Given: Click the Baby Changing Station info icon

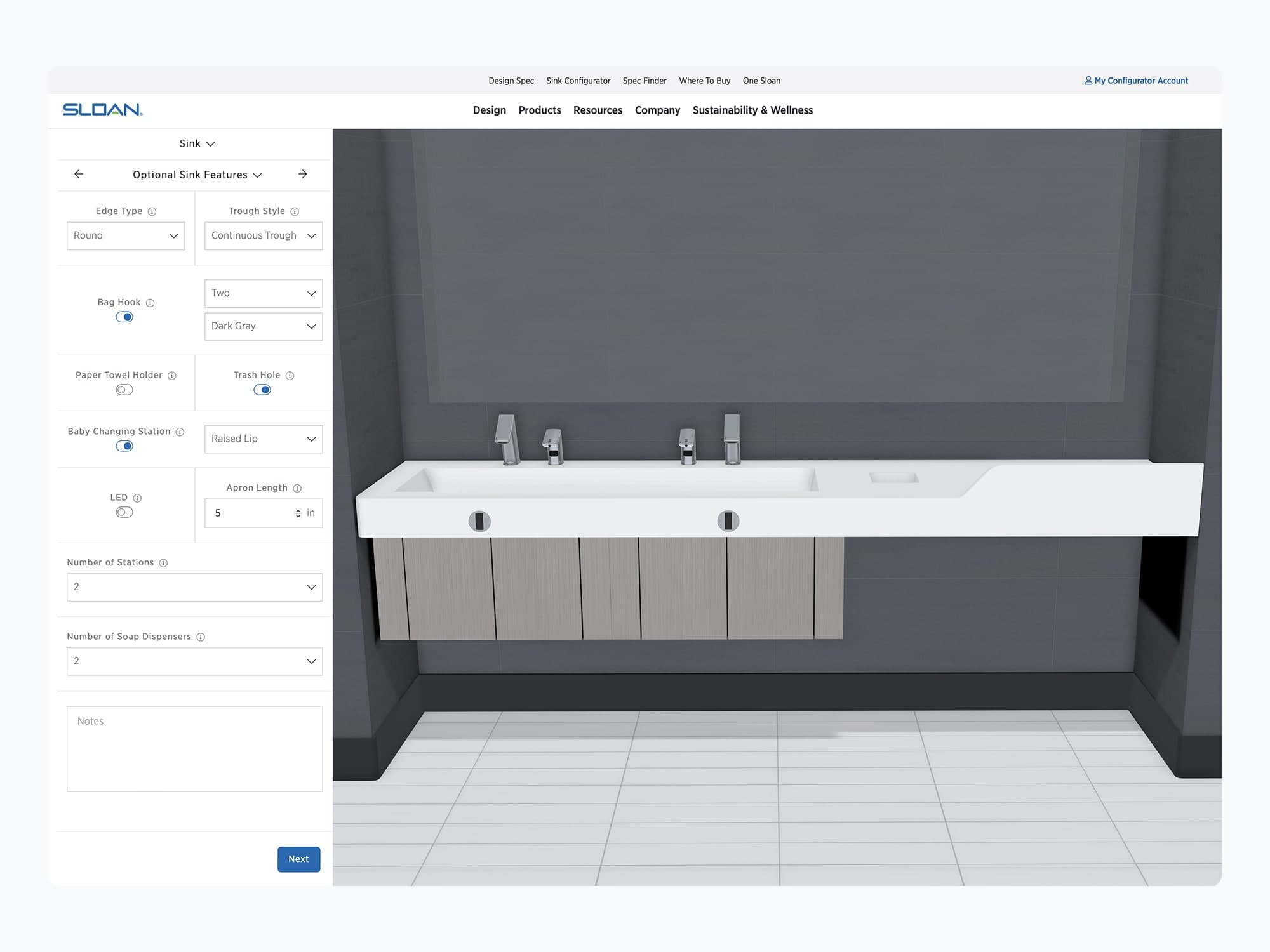Looking at the screenshot, I should [179, 432].
